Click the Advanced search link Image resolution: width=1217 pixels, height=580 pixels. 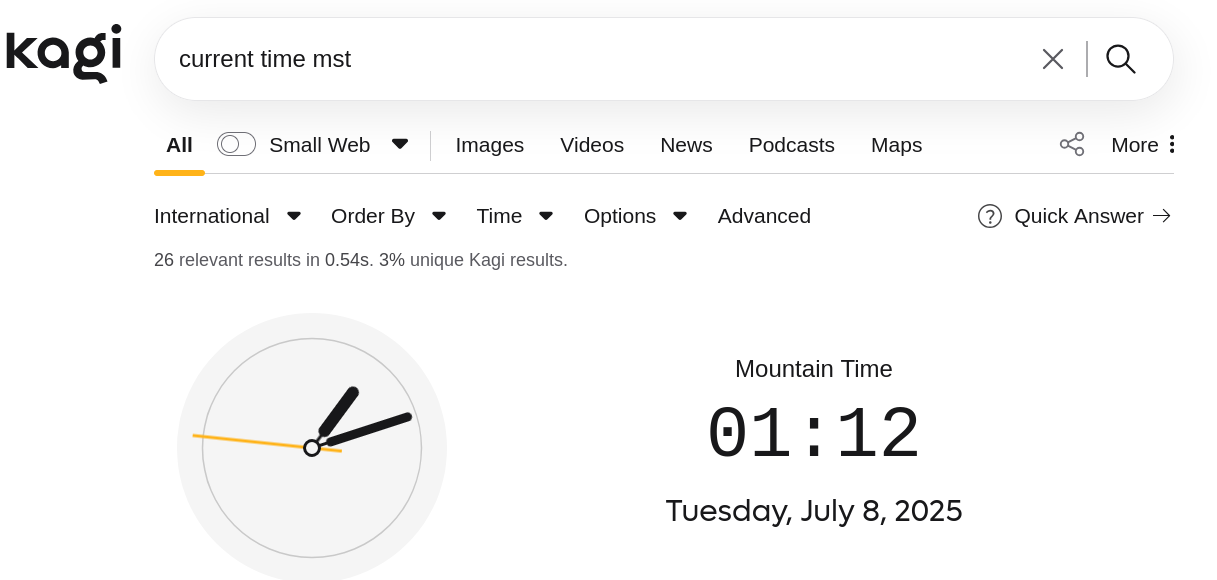tap(764, 216)
